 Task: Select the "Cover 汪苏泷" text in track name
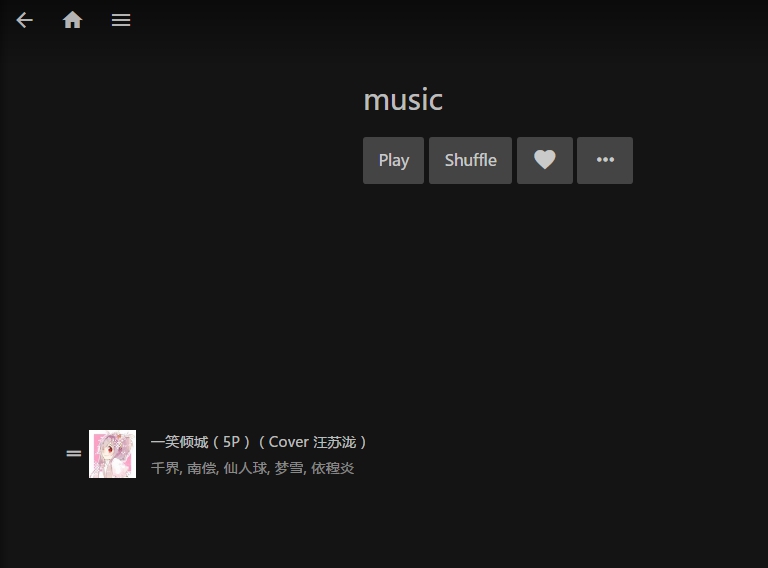pyautogui.click(x=312, y=442)
